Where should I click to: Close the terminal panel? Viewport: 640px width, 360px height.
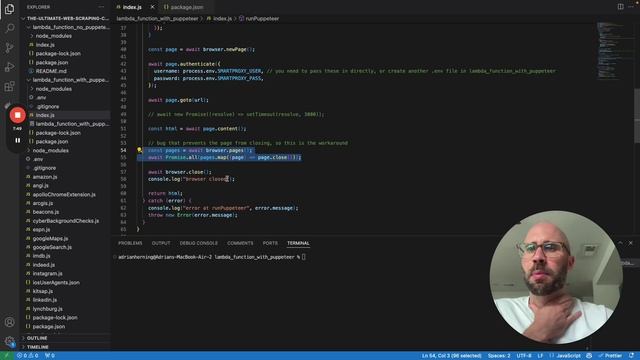(x=631, y=243)
